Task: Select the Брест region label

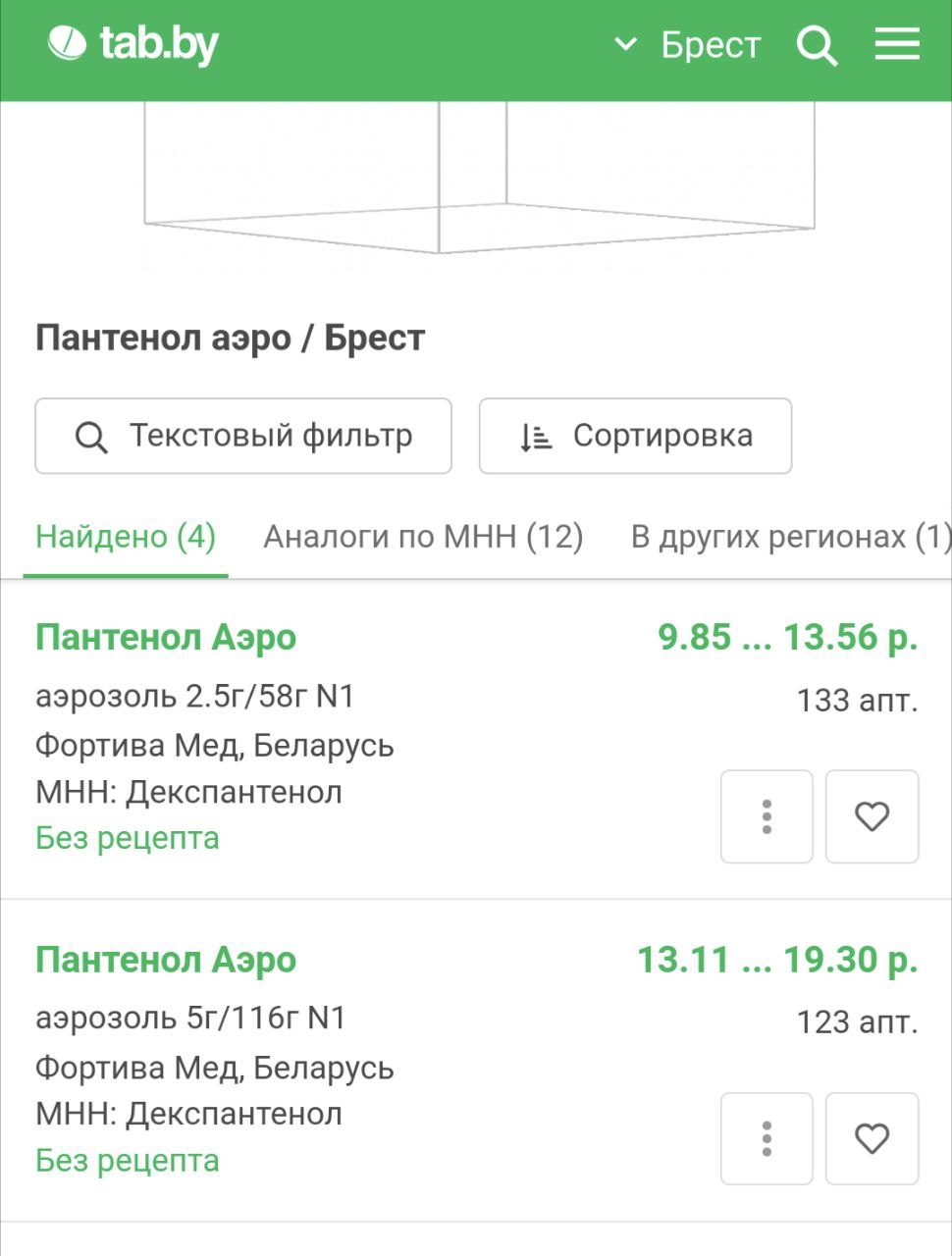Action: 711,45
